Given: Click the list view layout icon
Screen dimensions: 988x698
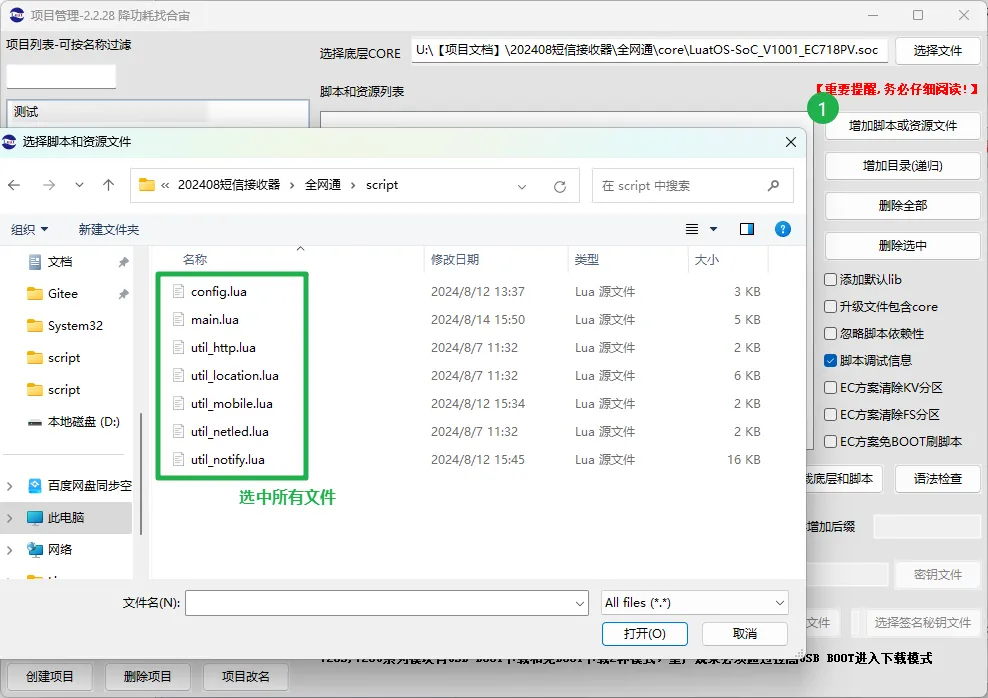Looking at the screenshot, I should pos(692,229).
